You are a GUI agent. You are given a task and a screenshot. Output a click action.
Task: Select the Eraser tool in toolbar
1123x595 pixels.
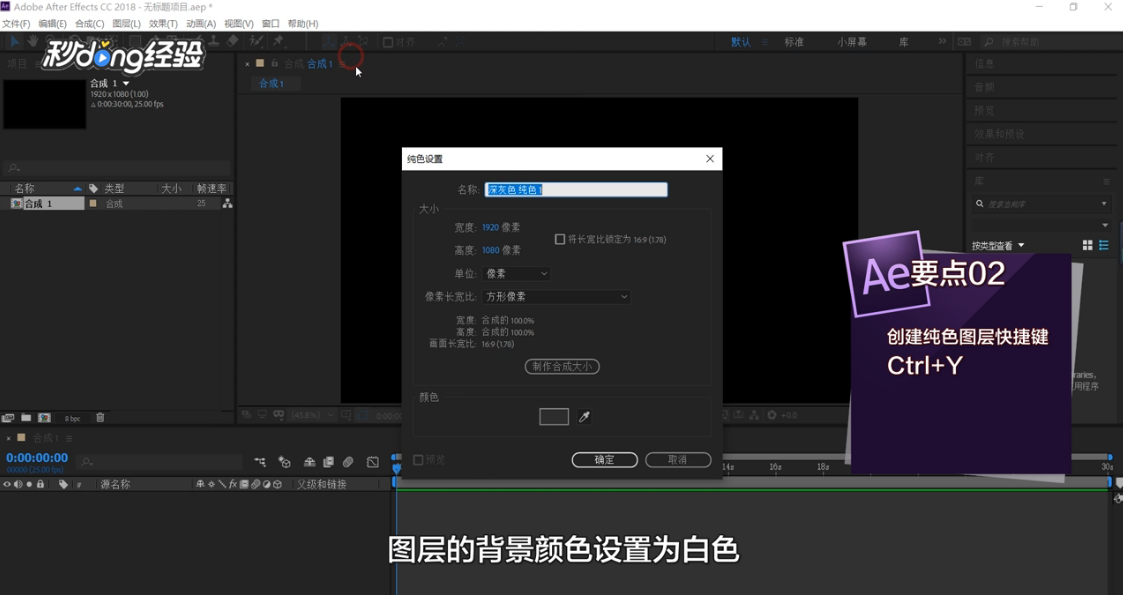(x=232, y=41)
